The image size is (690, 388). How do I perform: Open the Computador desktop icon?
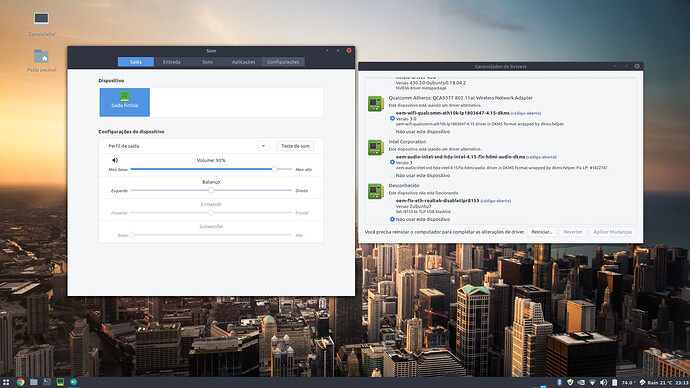[41, 24]
